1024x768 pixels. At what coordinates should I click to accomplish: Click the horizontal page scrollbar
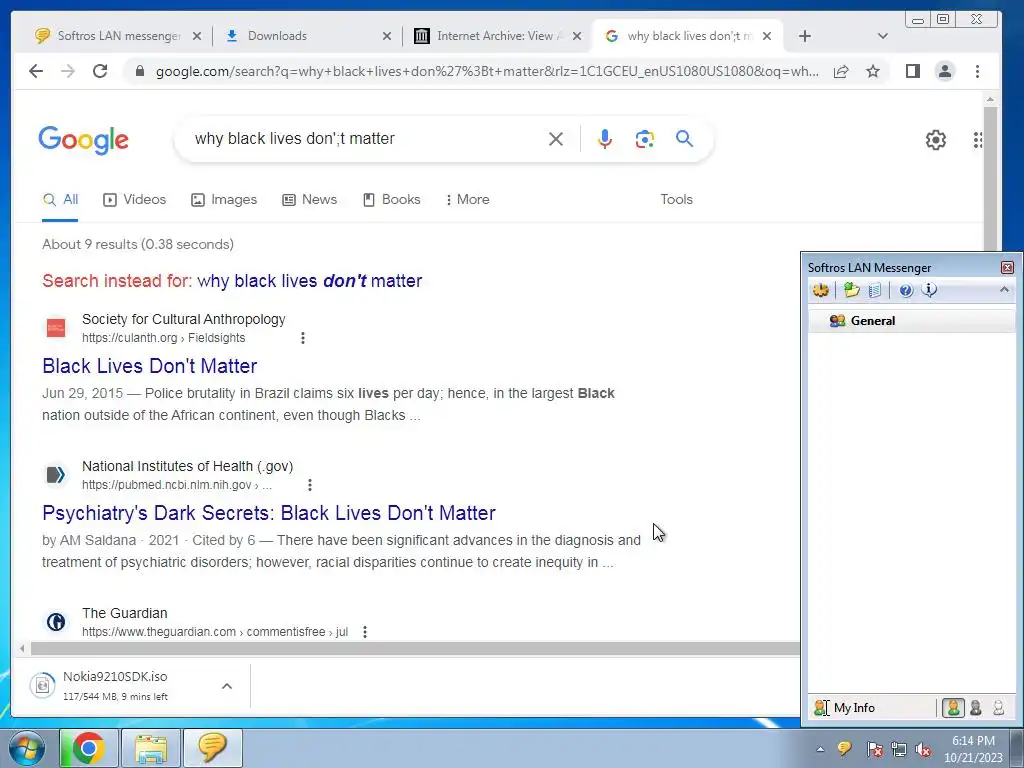click(415, 648)
